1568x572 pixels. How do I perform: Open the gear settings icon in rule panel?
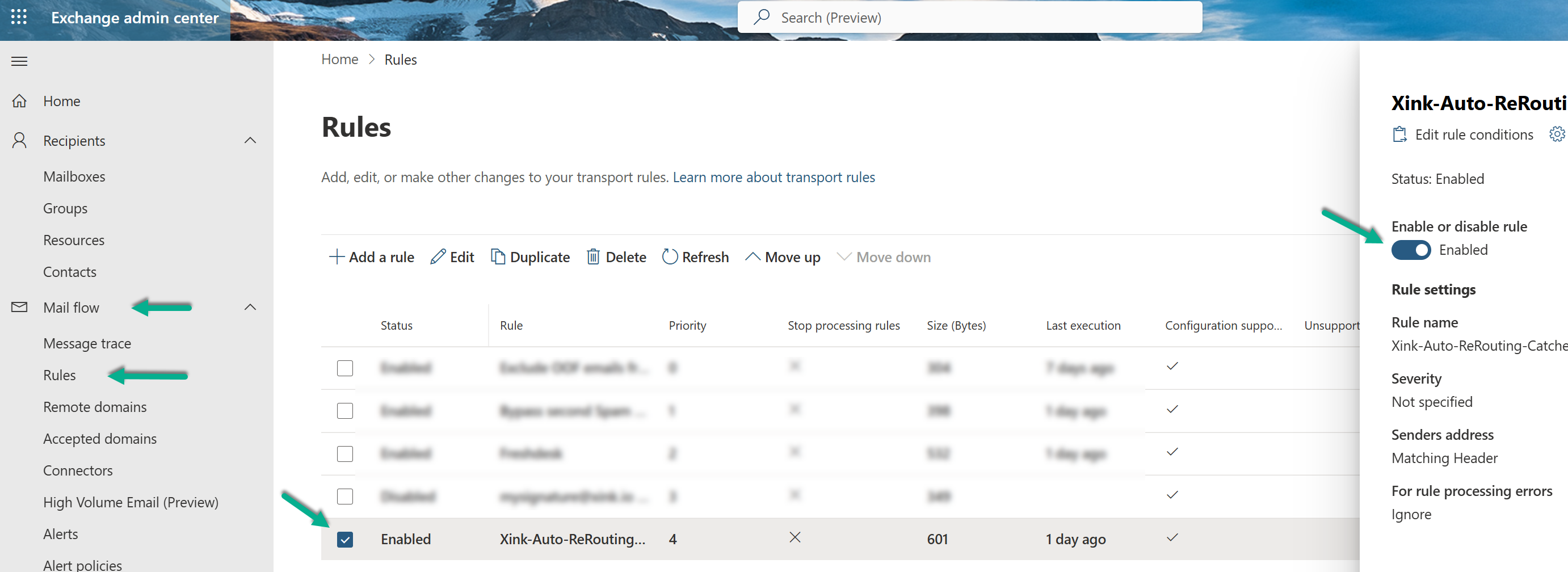pos(1557,134)
